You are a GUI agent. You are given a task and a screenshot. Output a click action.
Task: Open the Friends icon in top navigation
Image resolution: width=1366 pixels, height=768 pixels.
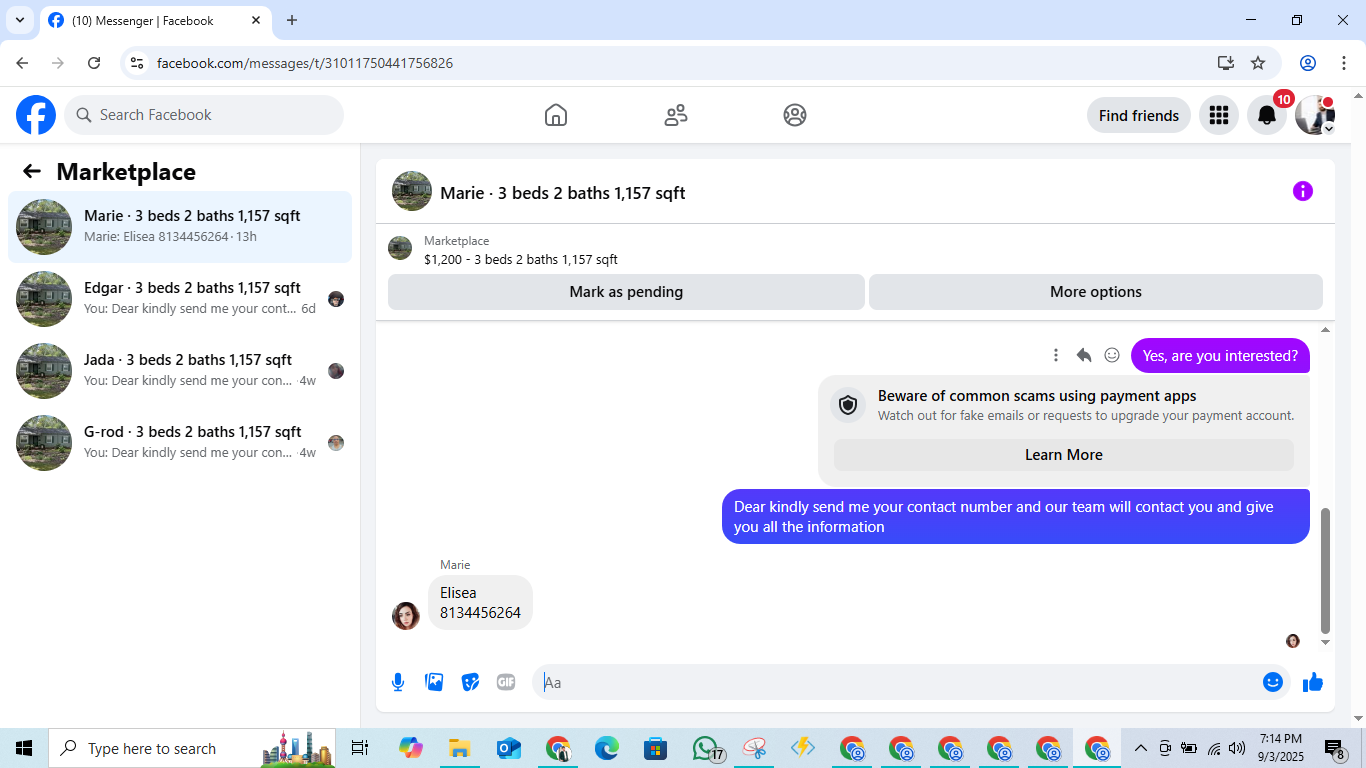tap(676, 115)
